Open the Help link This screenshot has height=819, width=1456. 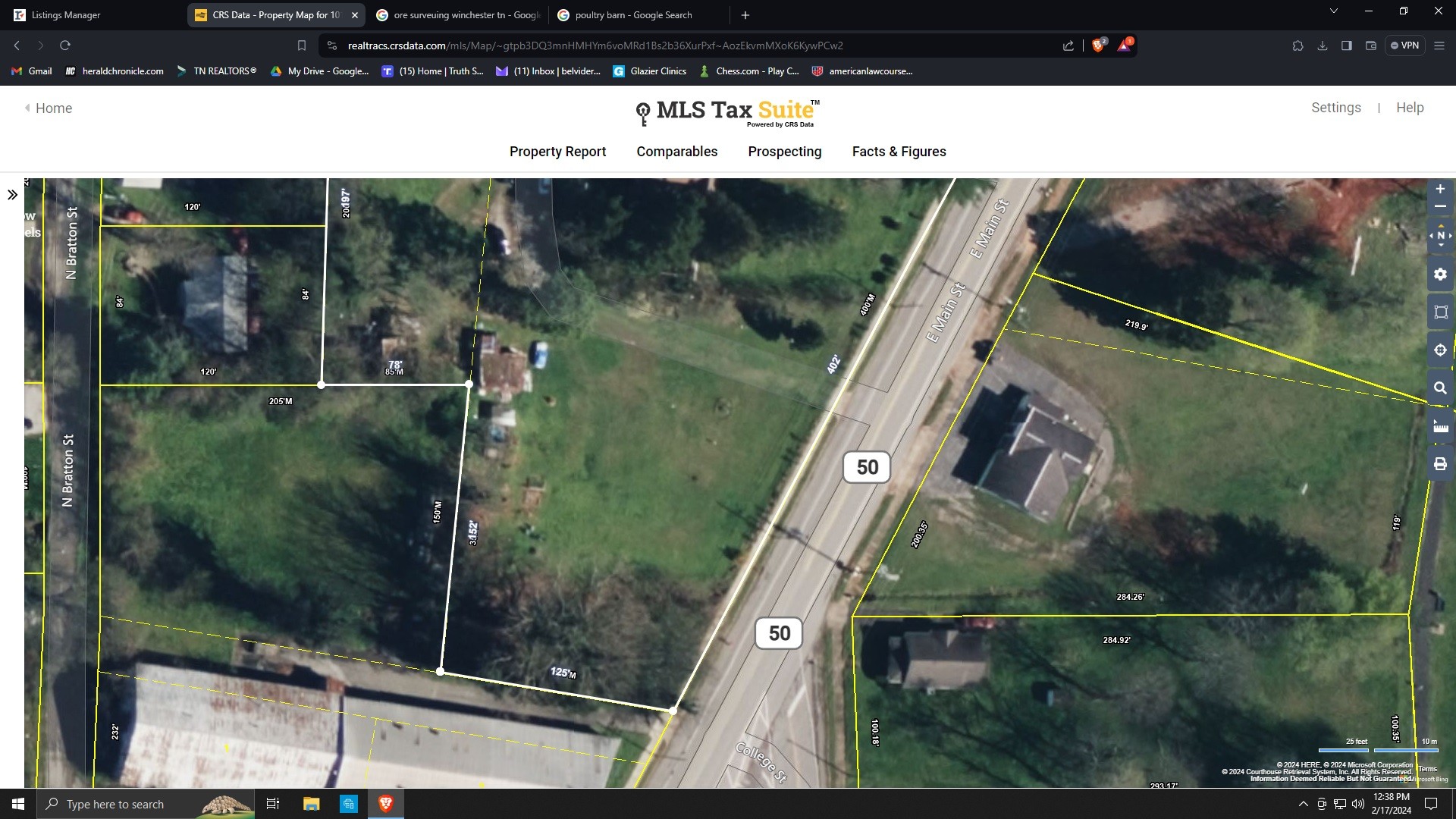click(x=1410, y=108)
